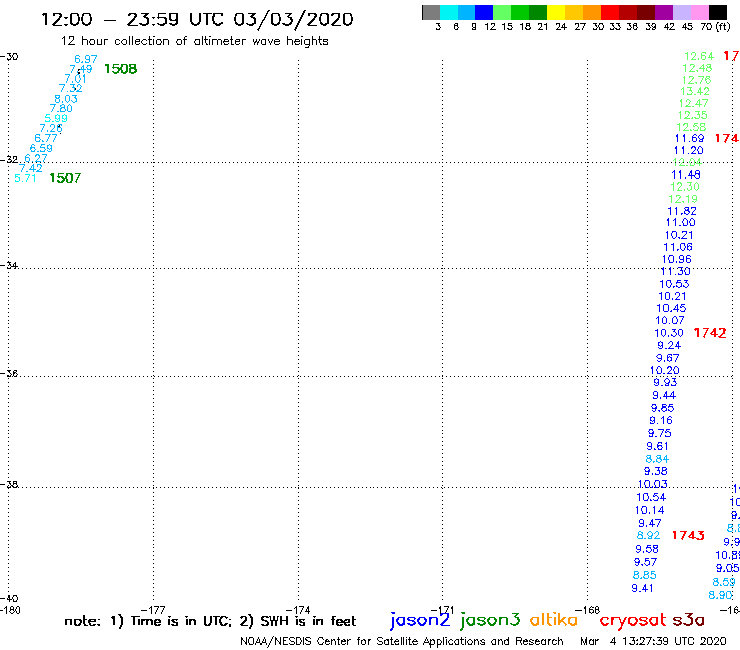Select the bright red legend swatch
Image resolution: width=740 pixels, height=650 pixels.
click(x=610, y=12)
